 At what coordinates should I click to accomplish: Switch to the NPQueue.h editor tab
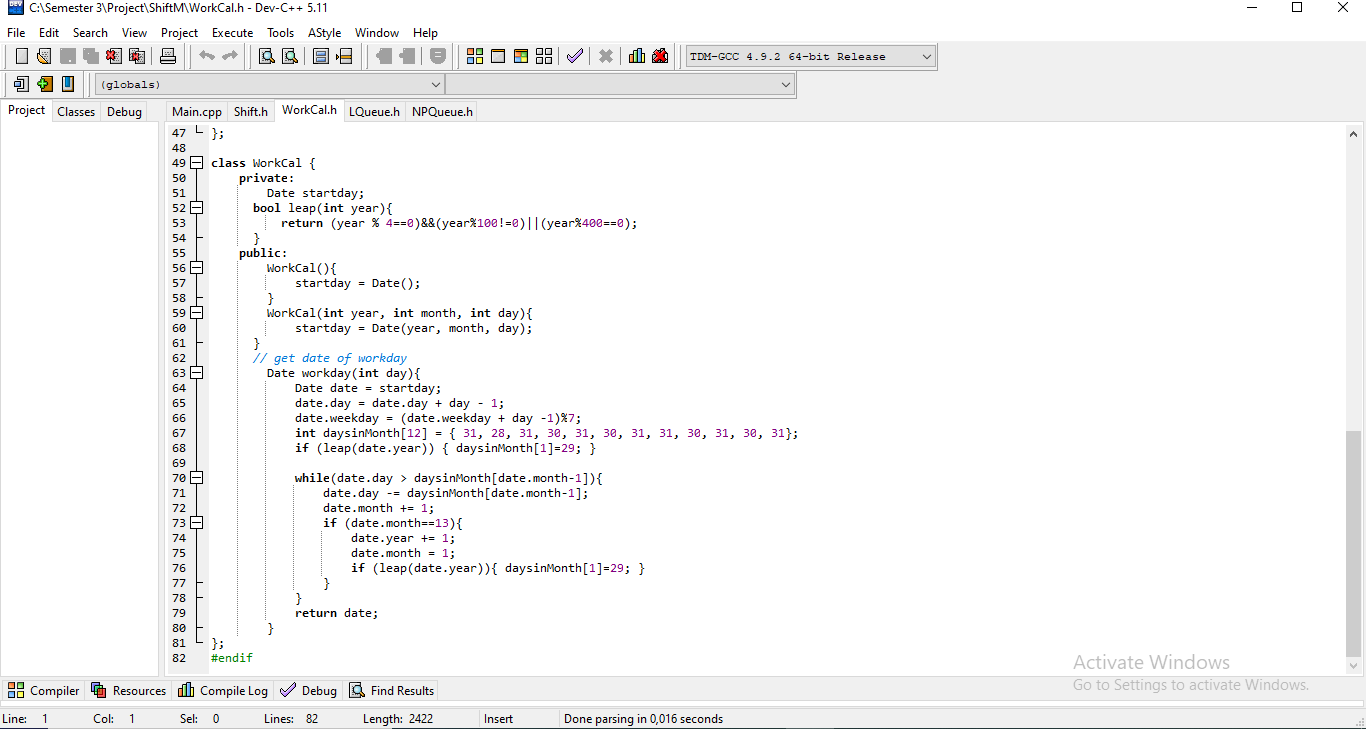(442, 112)
